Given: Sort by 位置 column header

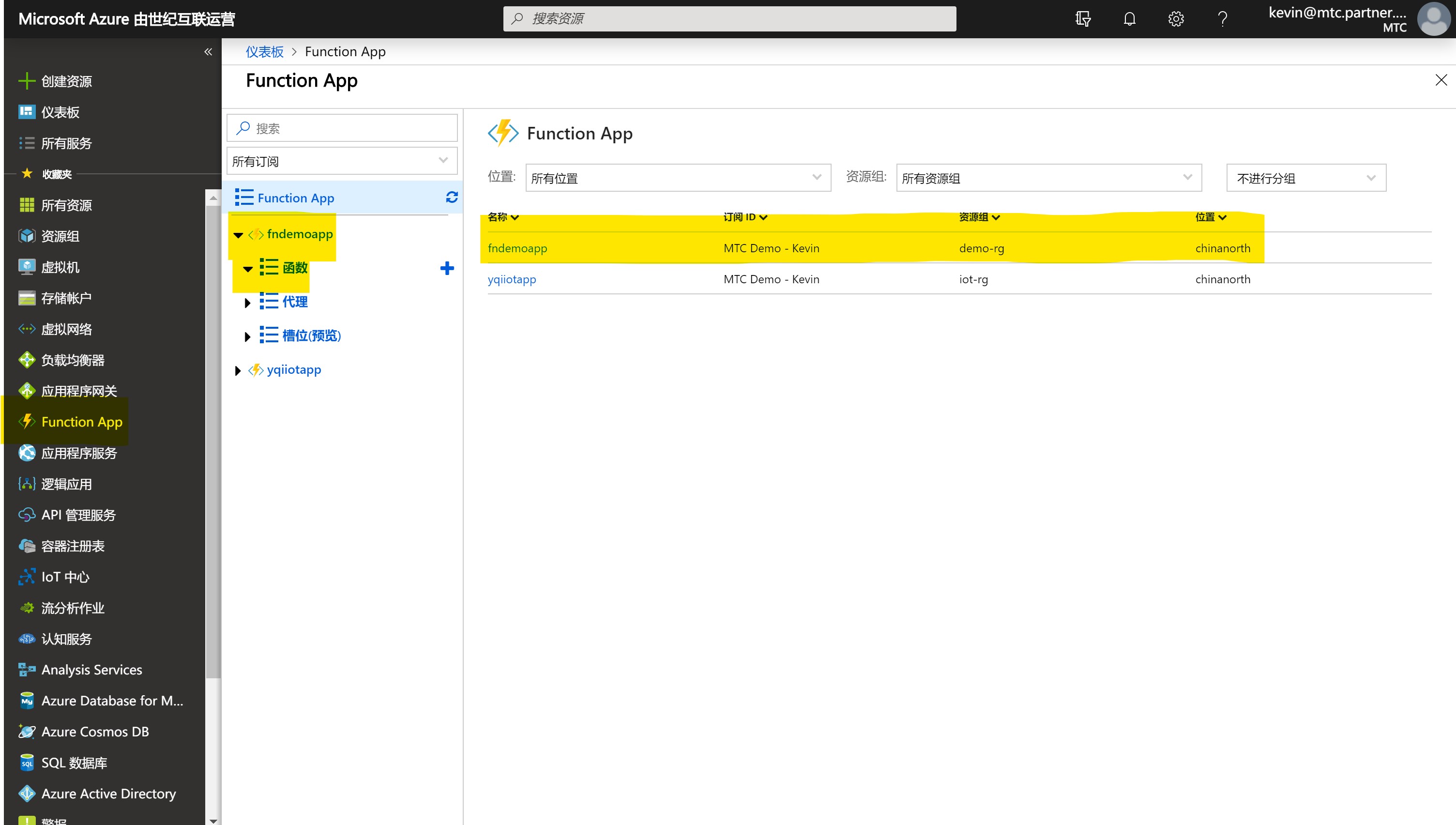Looking at the screenshot, I should [1210, 216].
